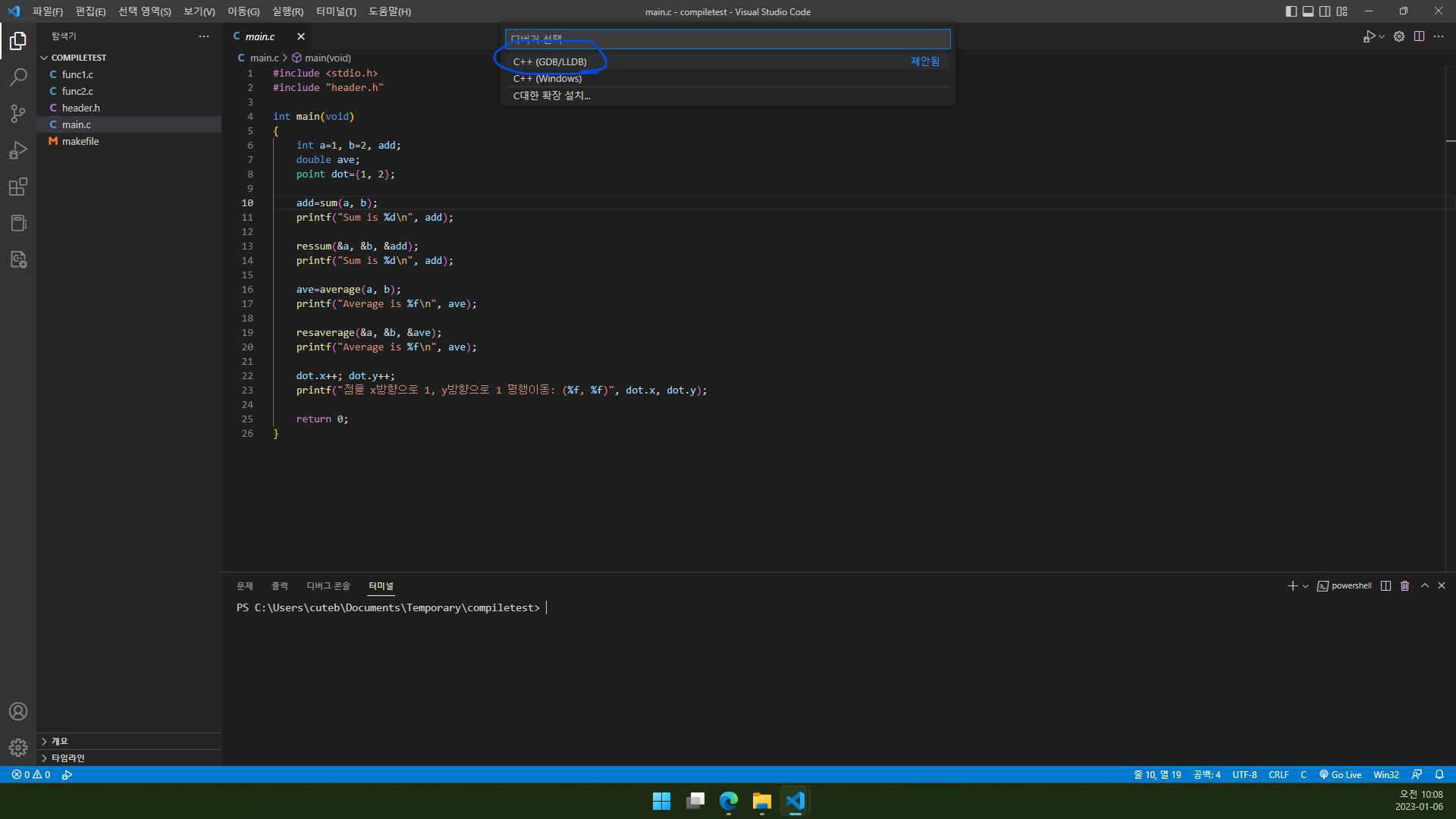Open the Manage gear in activity bar
The width and height of the screenshot is (1456, 819).
click(18, 748)
